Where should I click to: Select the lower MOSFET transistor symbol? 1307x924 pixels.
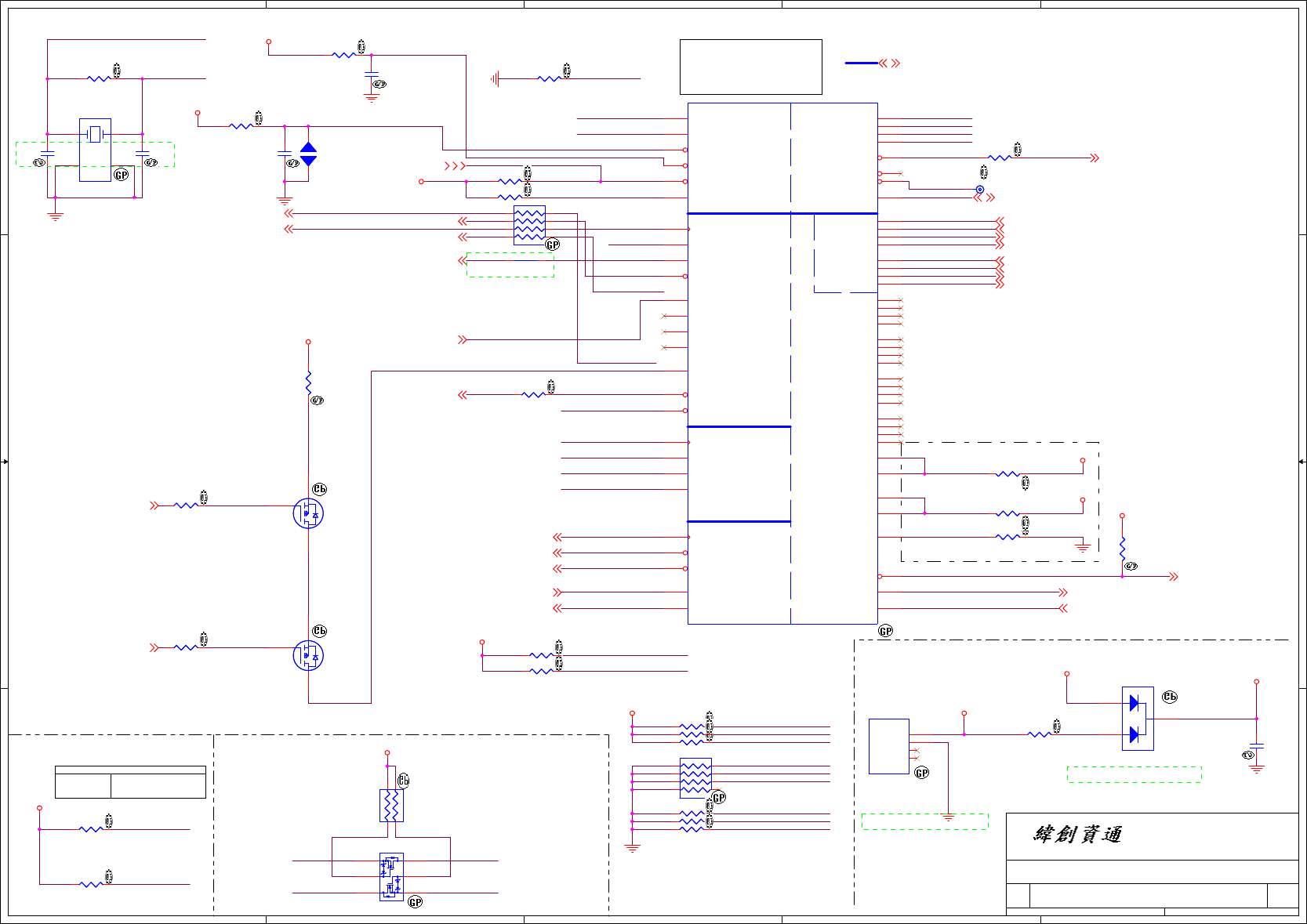pos(308,655)
